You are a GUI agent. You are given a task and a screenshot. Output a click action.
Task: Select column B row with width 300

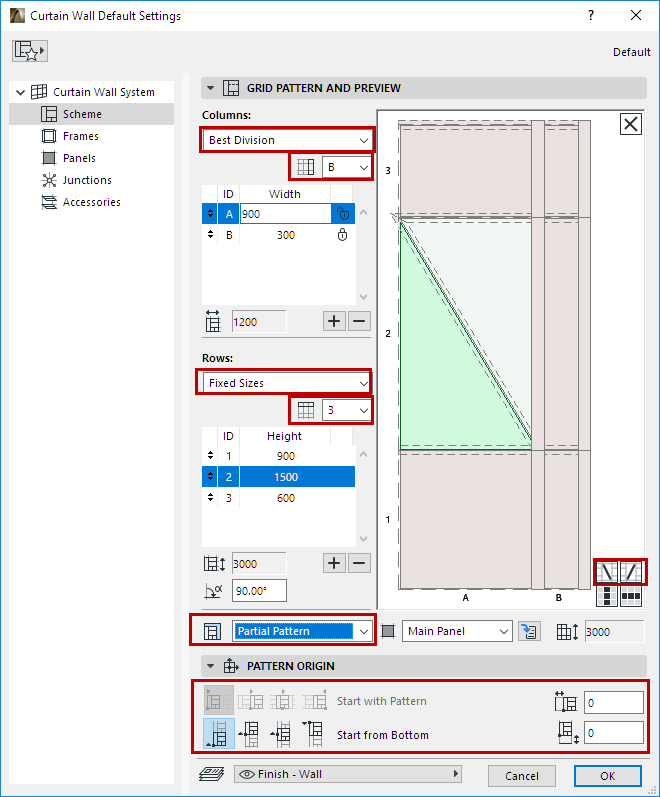pyautogui.click(x=278, y=235)
